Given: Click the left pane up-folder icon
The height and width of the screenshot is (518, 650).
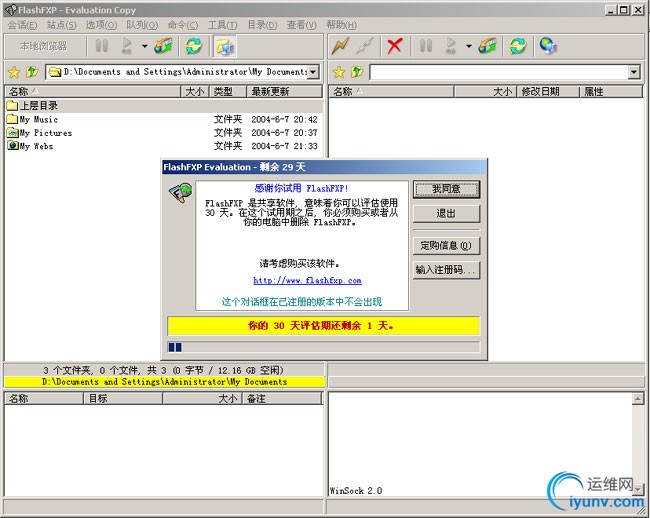Looking at the screenshot, I should pyautogui.click(x=32, y=72).
